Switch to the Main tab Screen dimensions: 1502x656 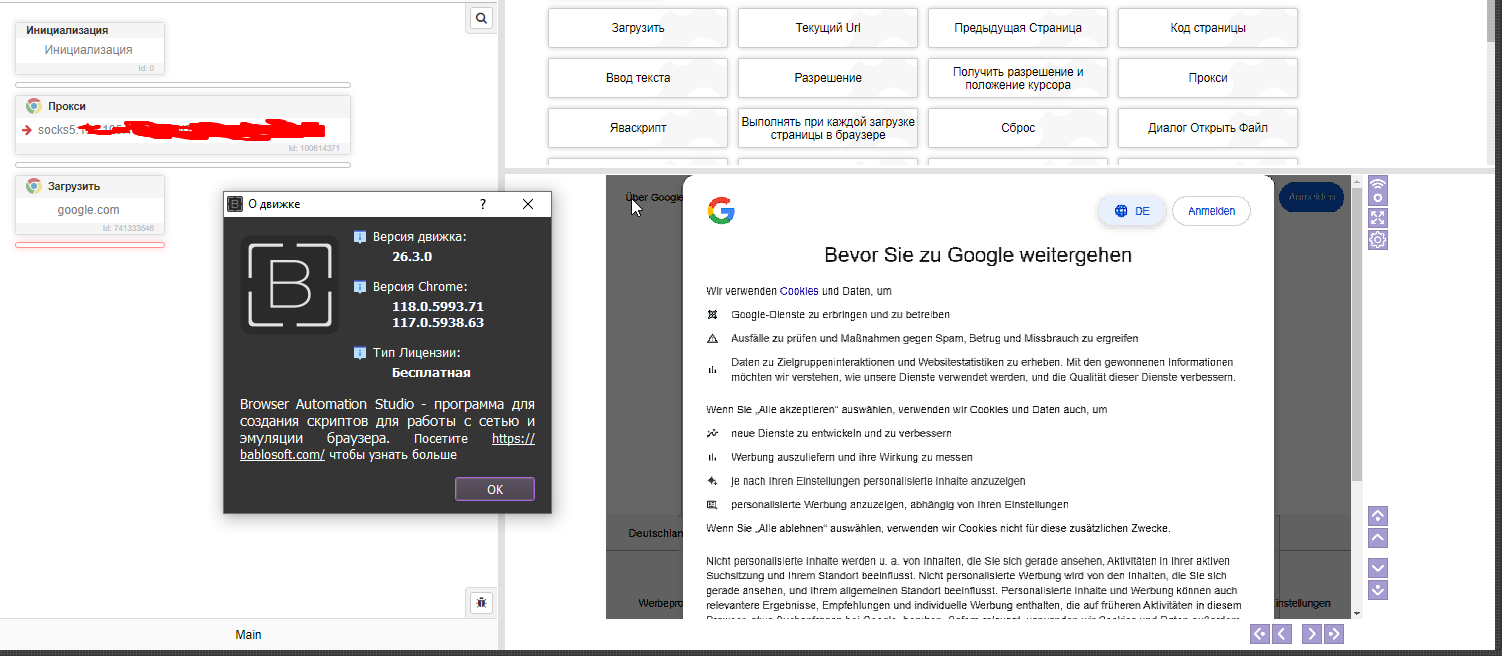248,635
